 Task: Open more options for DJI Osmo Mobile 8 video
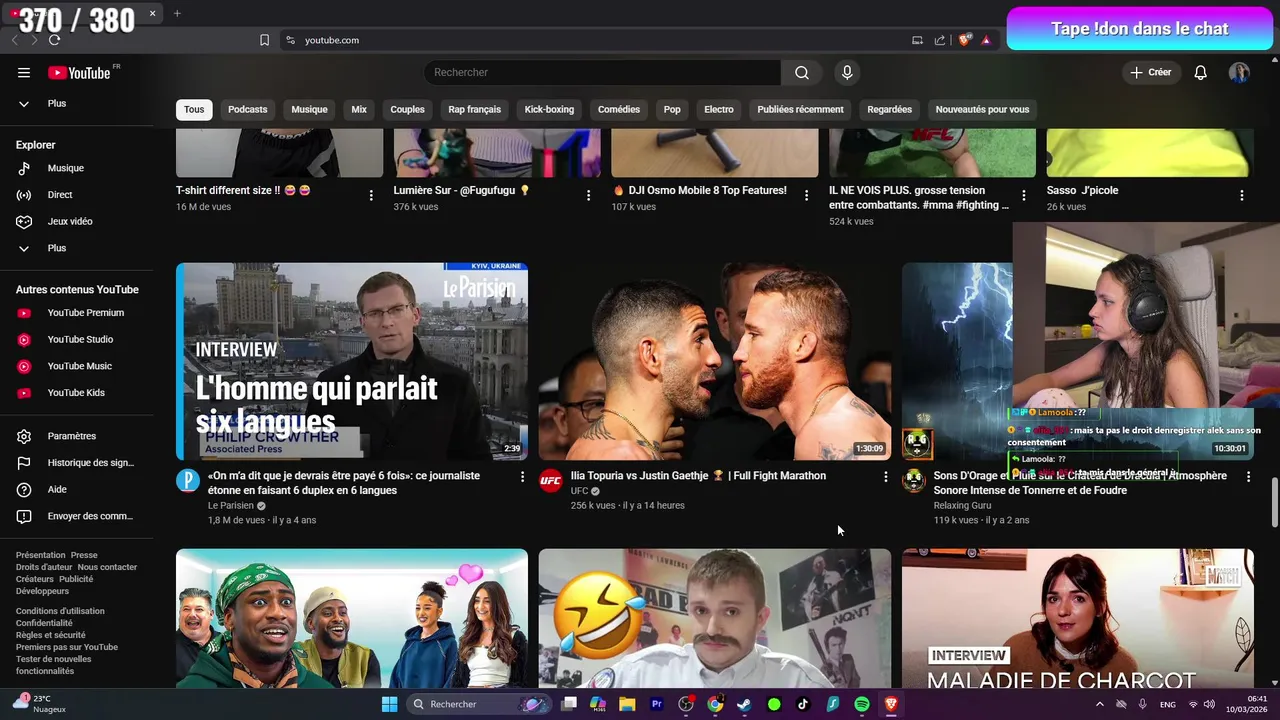(x=806, y=195)
